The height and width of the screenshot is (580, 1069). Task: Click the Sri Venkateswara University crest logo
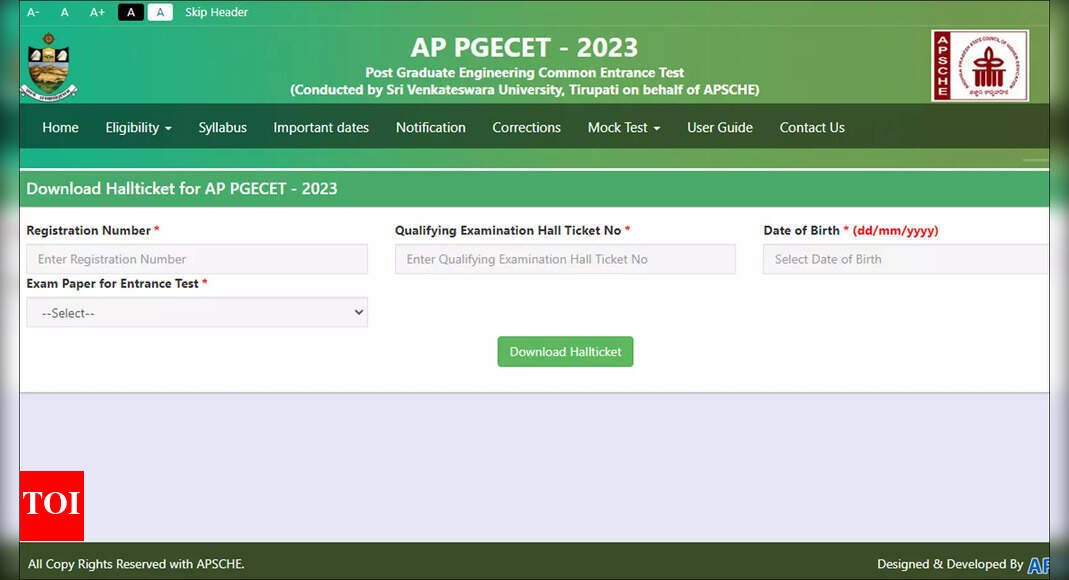point(48,67)
